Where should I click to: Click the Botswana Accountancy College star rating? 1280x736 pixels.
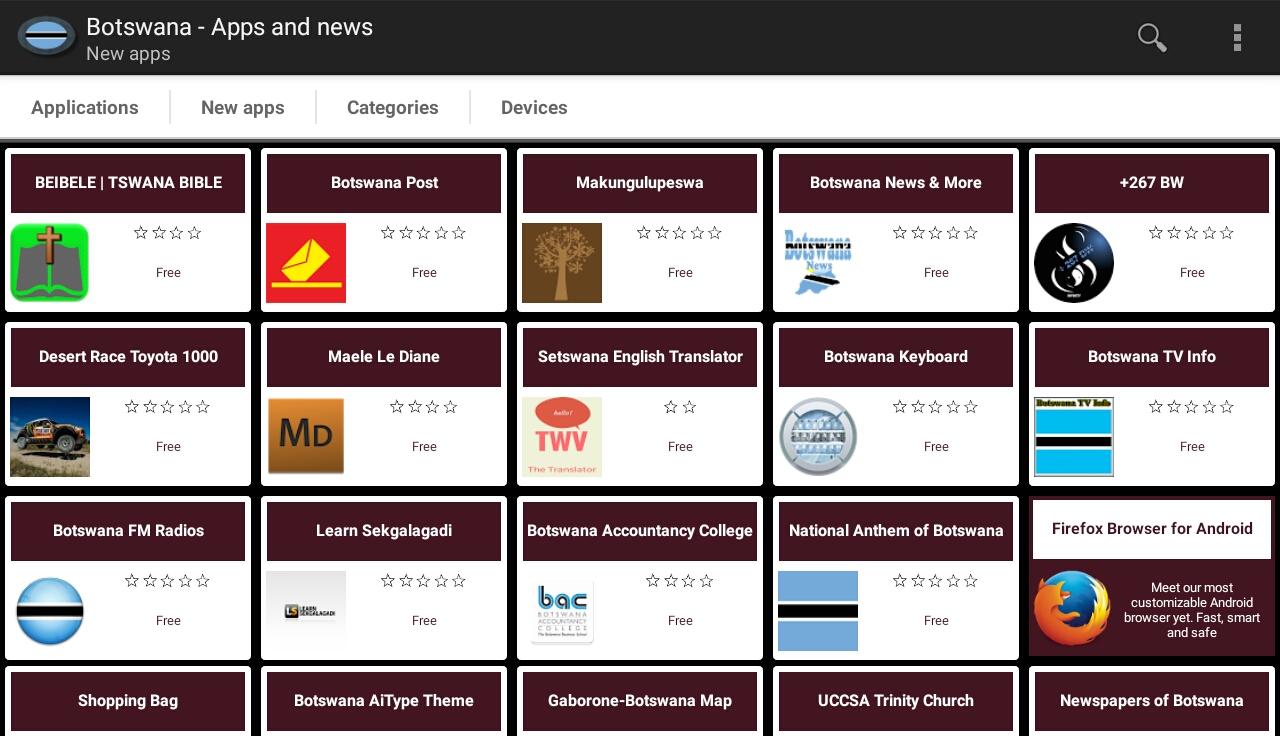[680, 581]
